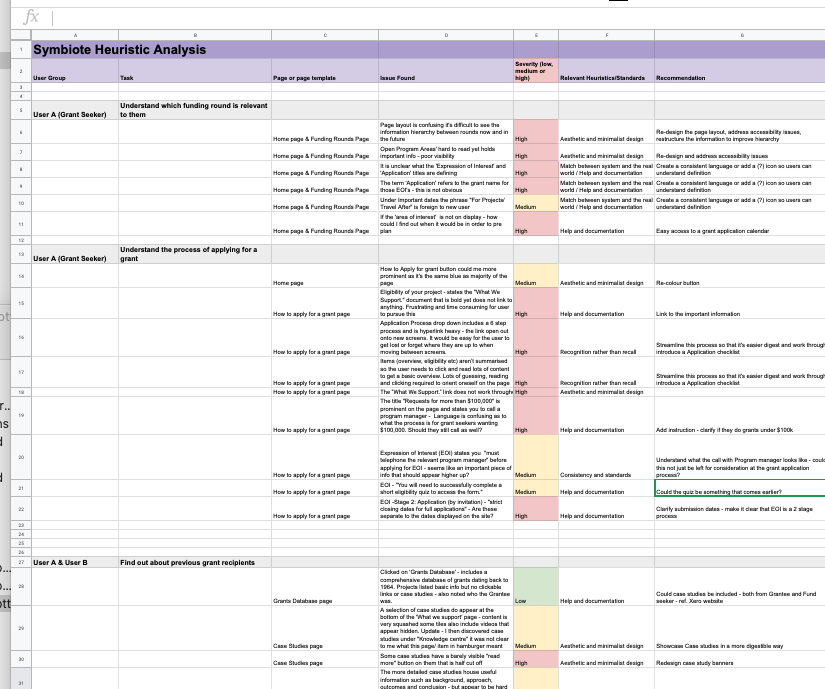This screenshot has width=825, height=689.
Task: Select 'User A (Grant Seeker)' in row 5
Action: [75, 110]
